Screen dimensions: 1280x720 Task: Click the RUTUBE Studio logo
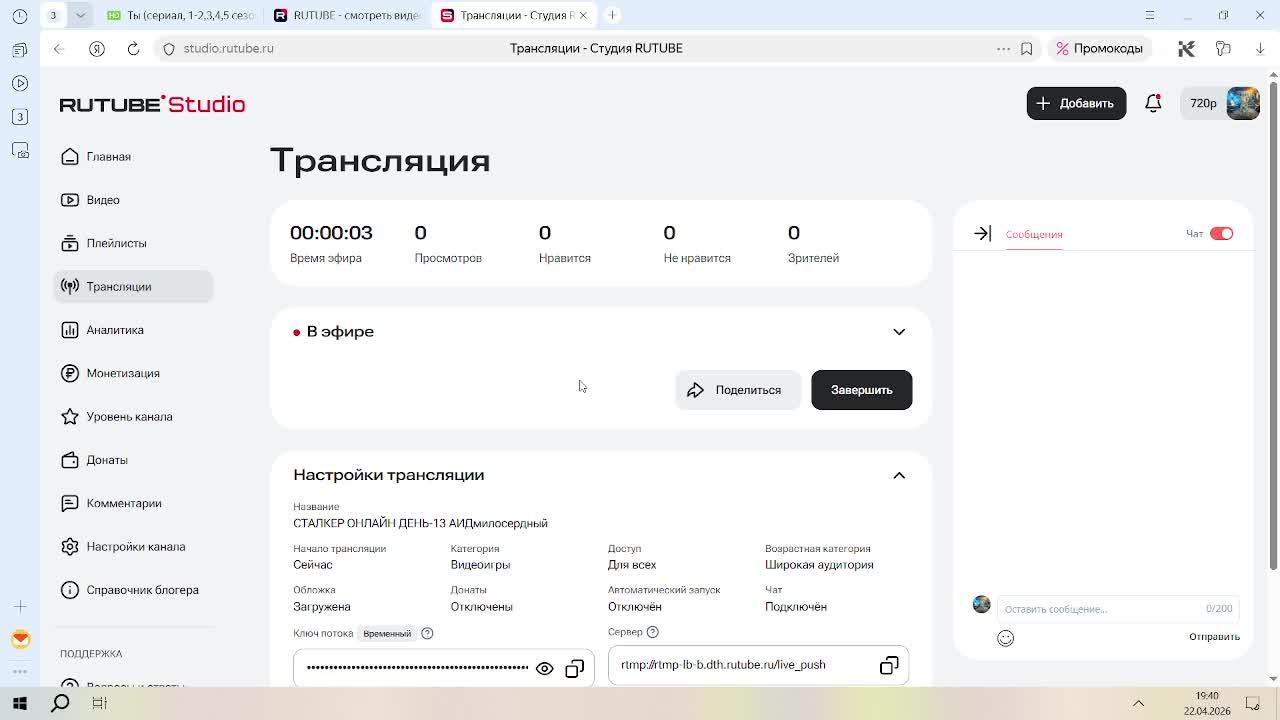pos(152,104)
